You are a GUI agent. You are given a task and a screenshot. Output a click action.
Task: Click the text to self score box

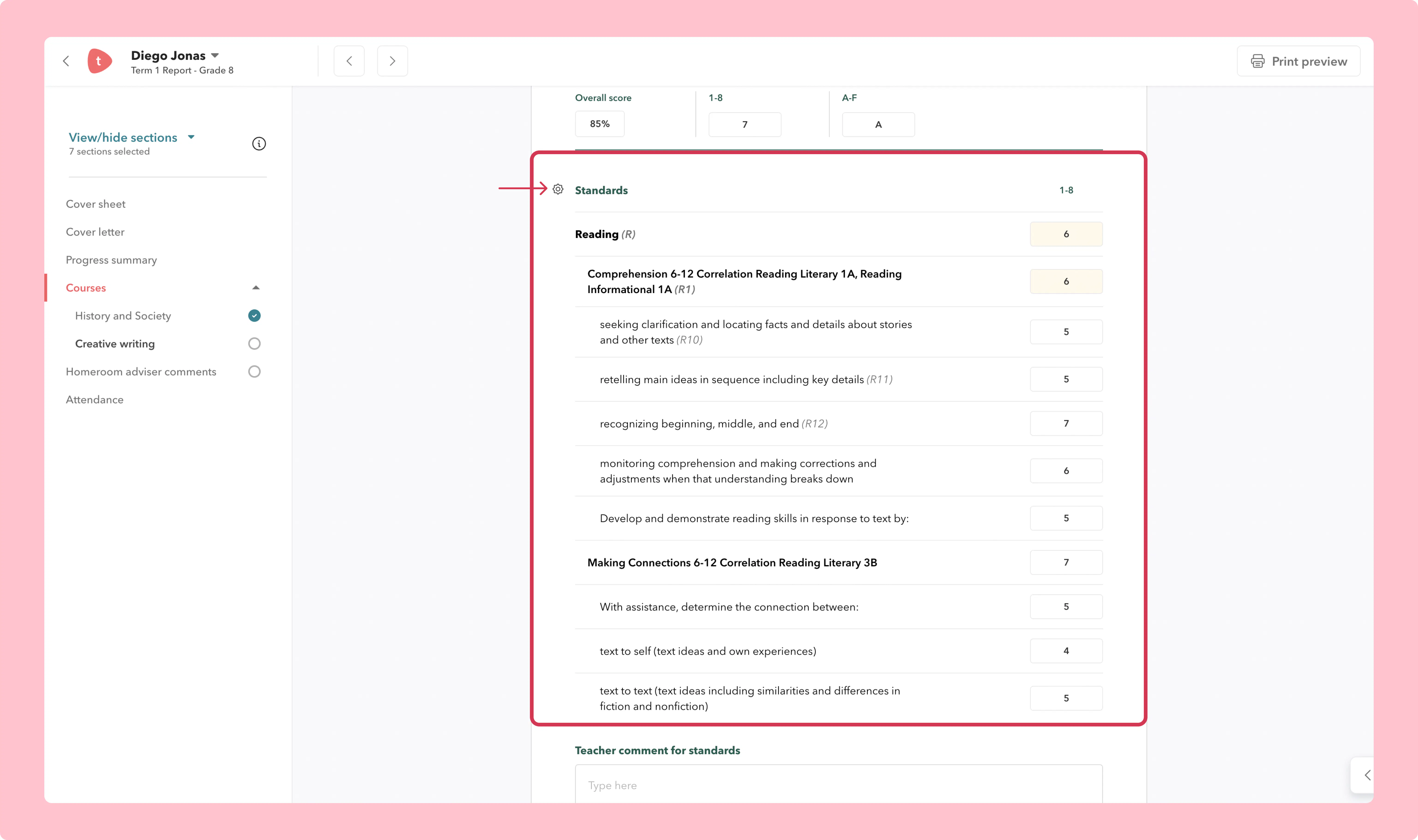coord(1067,651)
